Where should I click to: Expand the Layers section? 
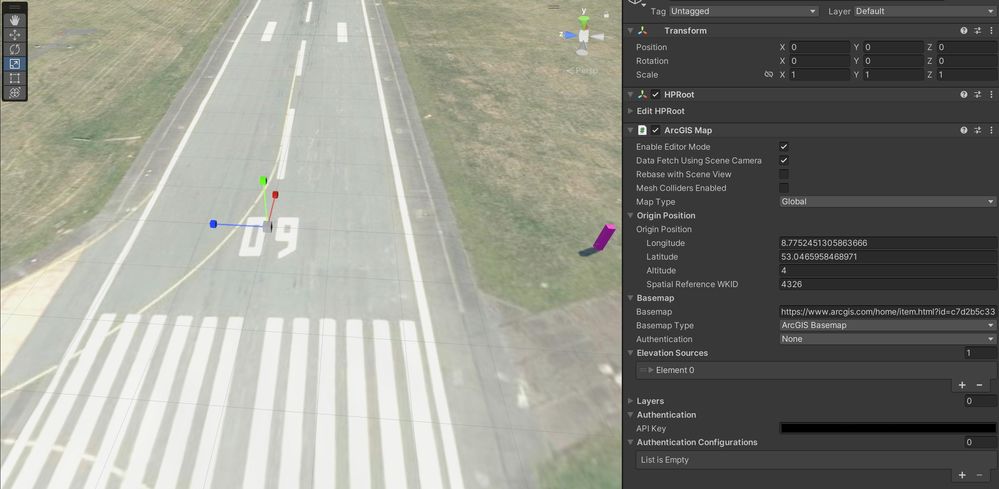630,401
